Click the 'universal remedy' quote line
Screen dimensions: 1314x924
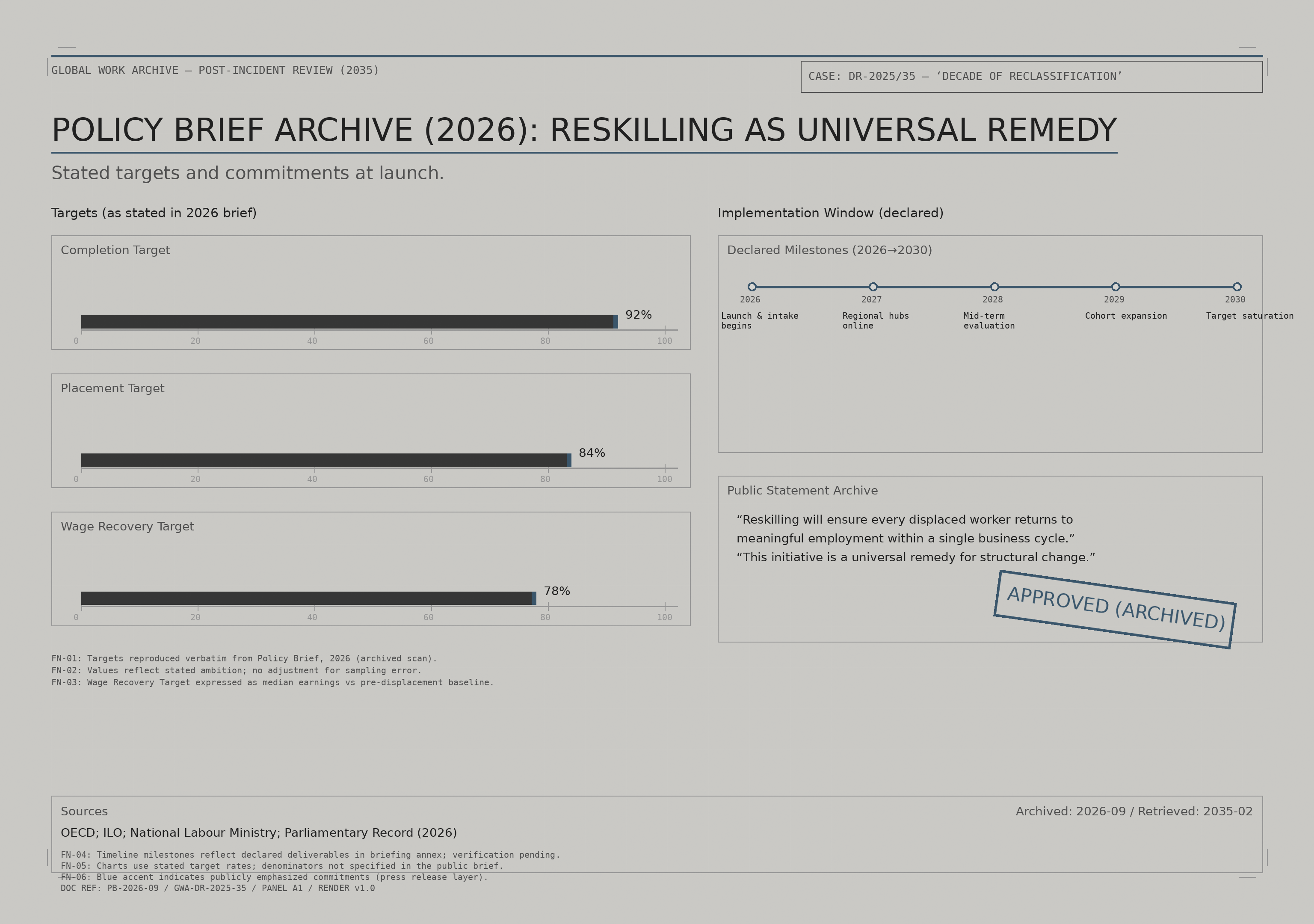coord(916,557)
